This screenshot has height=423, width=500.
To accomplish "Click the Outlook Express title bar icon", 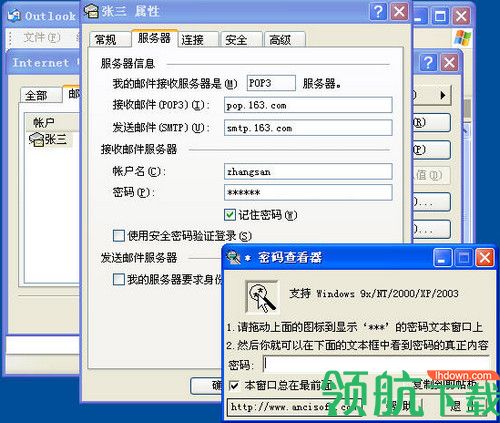I will coord(14,16).
